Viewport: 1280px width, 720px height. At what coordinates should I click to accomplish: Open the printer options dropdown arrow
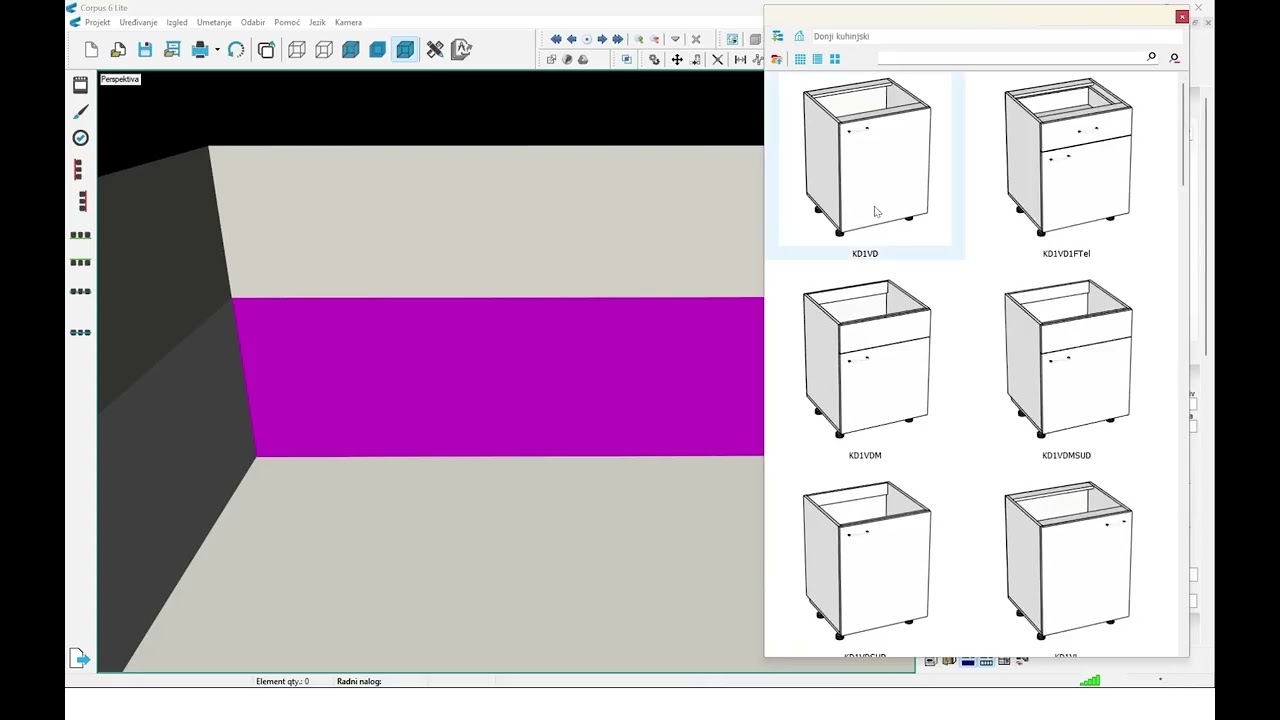pos(217,50)
